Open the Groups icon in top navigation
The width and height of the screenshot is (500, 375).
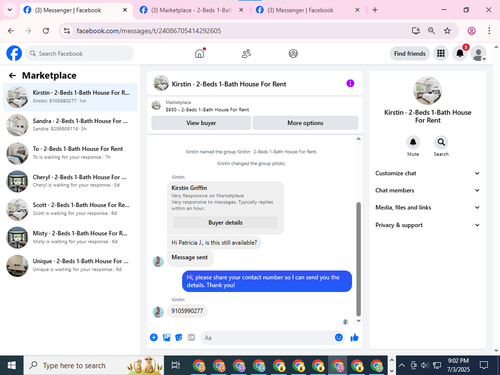coord(293,53)
